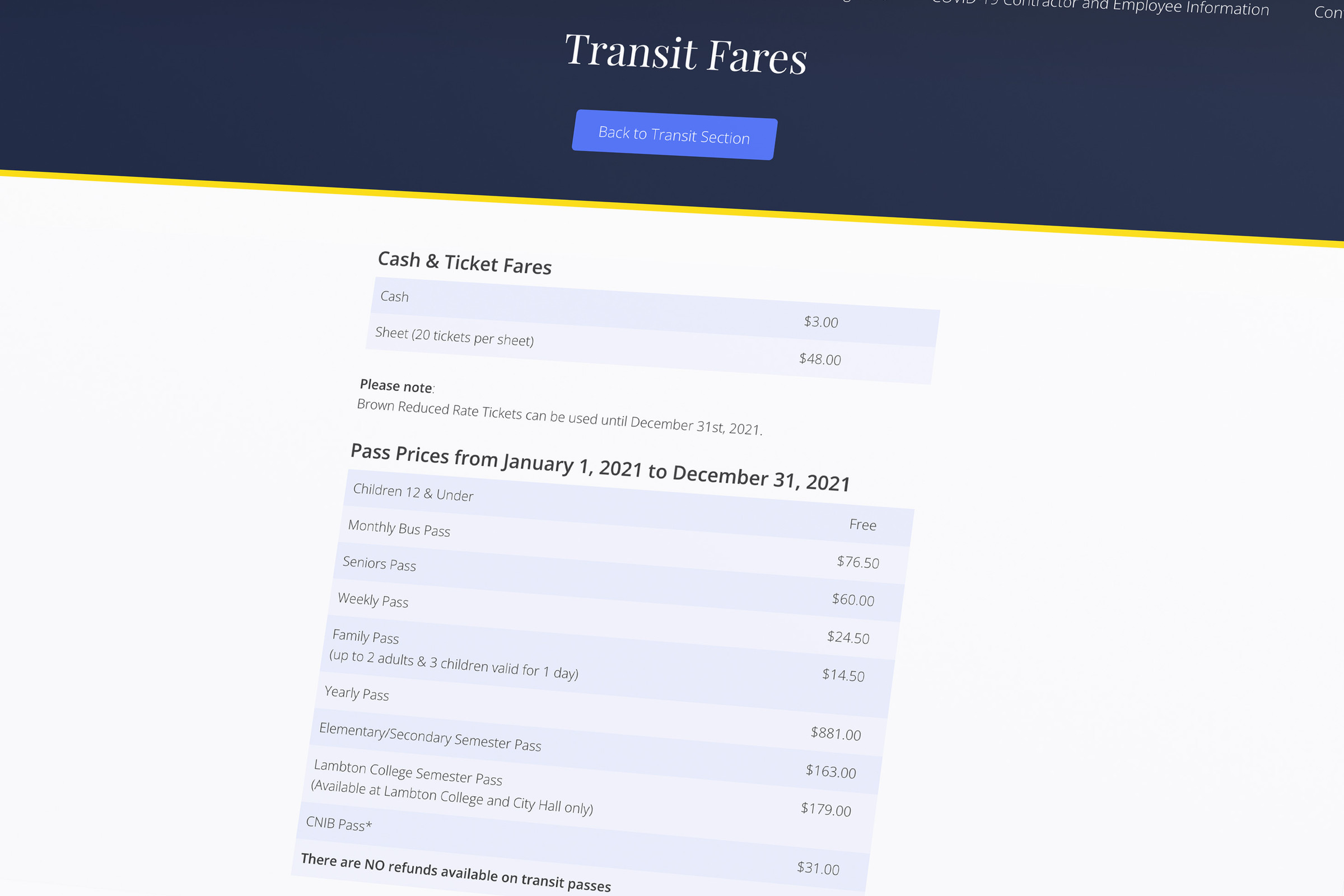This screenshot has width=1344, height=896.
Task: Select the Family Pass row label
Action: [366, 637]
